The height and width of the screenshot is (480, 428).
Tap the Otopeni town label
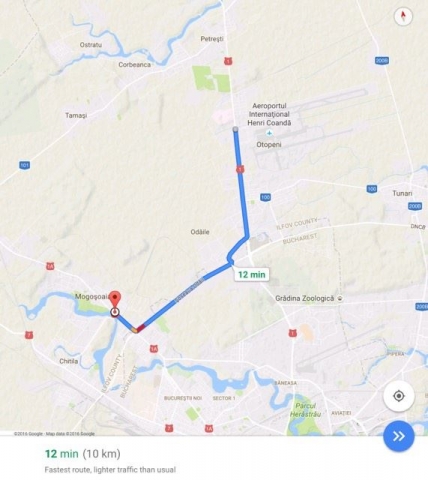tap(269, 145)
